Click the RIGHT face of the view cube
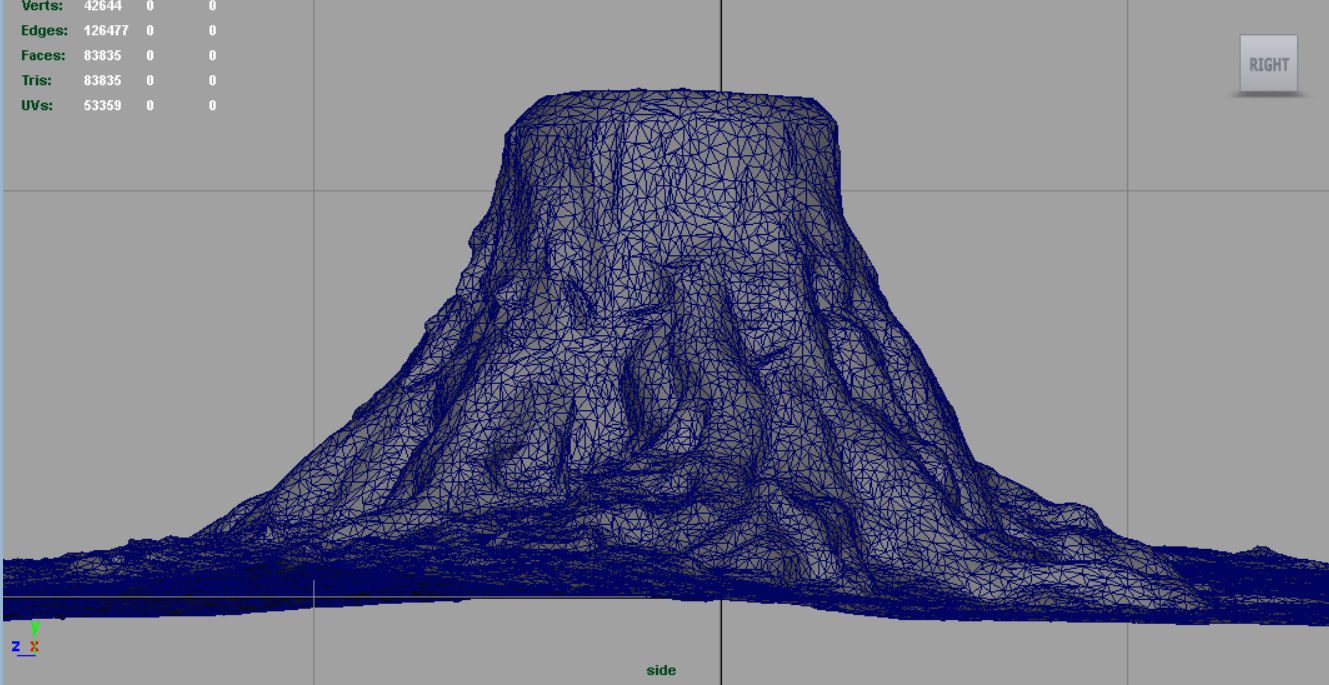The image size is (1329, 685). [1268, 64]
